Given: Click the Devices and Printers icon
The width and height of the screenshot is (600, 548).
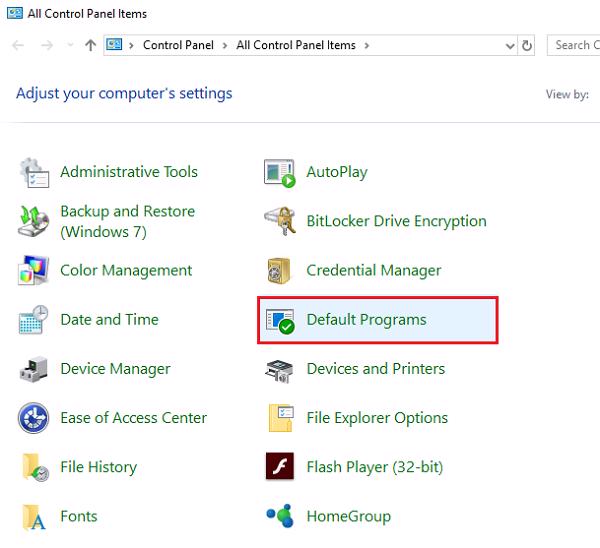Looking at the screenshot, I should 279,370.
